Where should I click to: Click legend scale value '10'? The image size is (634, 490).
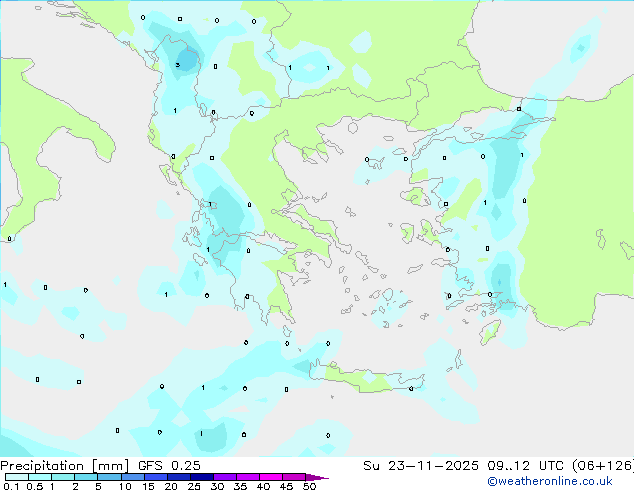coord(125,486)
